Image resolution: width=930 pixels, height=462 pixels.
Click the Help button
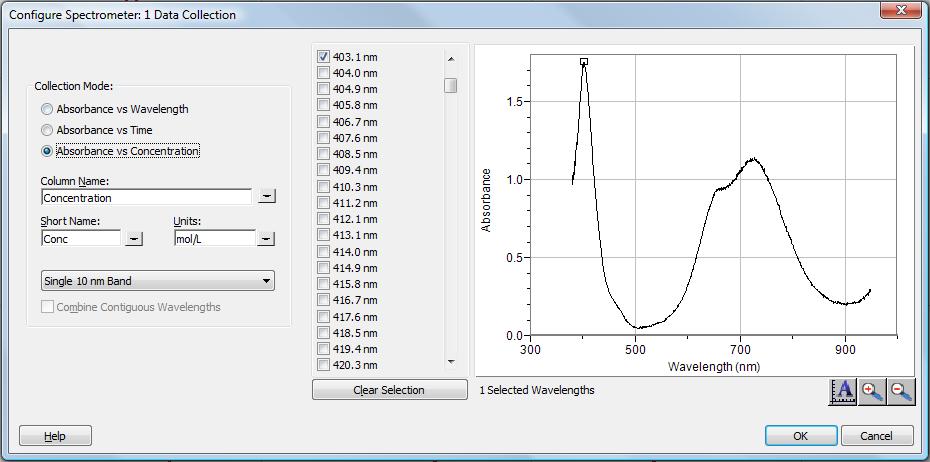point(55,436)
